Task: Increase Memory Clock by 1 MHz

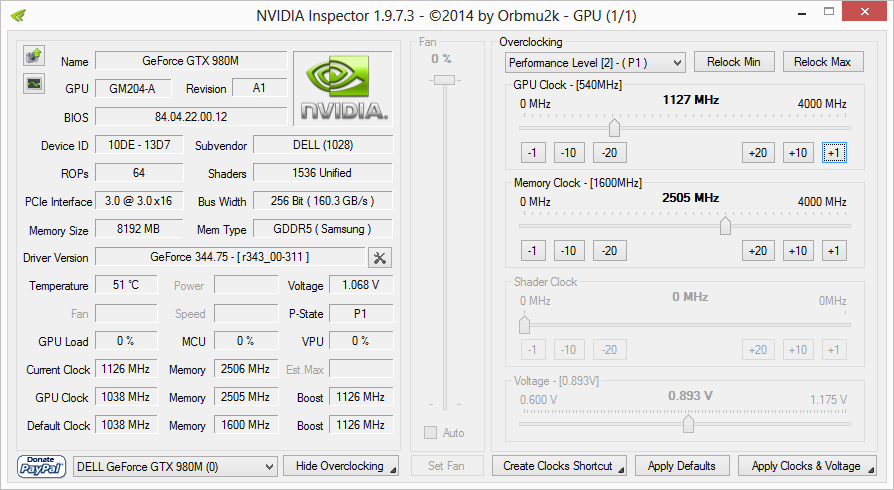Action: [834, 251]
